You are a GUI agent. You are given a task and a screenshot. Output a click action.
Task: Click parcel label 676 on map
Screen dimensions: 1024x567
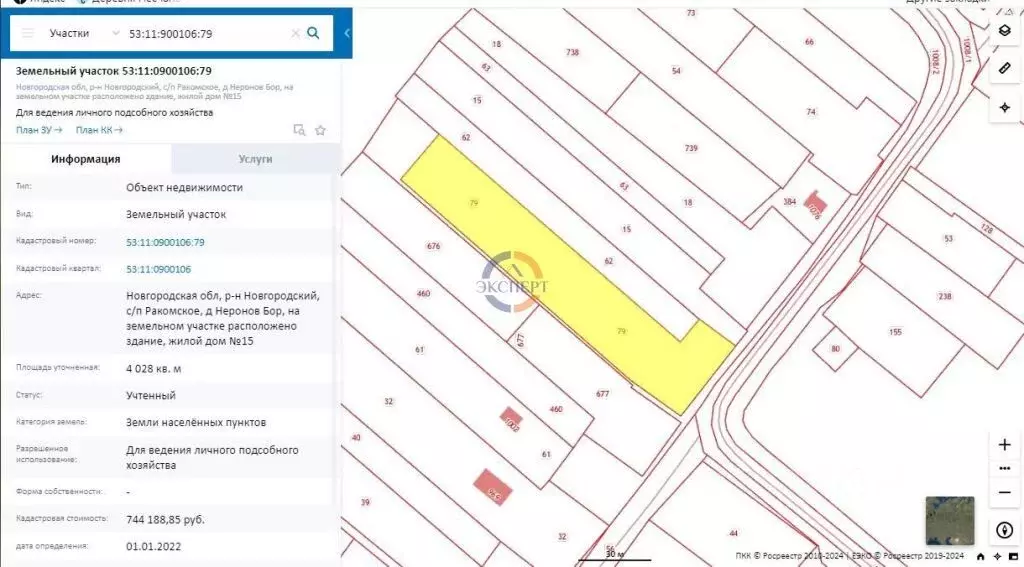(434, 246)
